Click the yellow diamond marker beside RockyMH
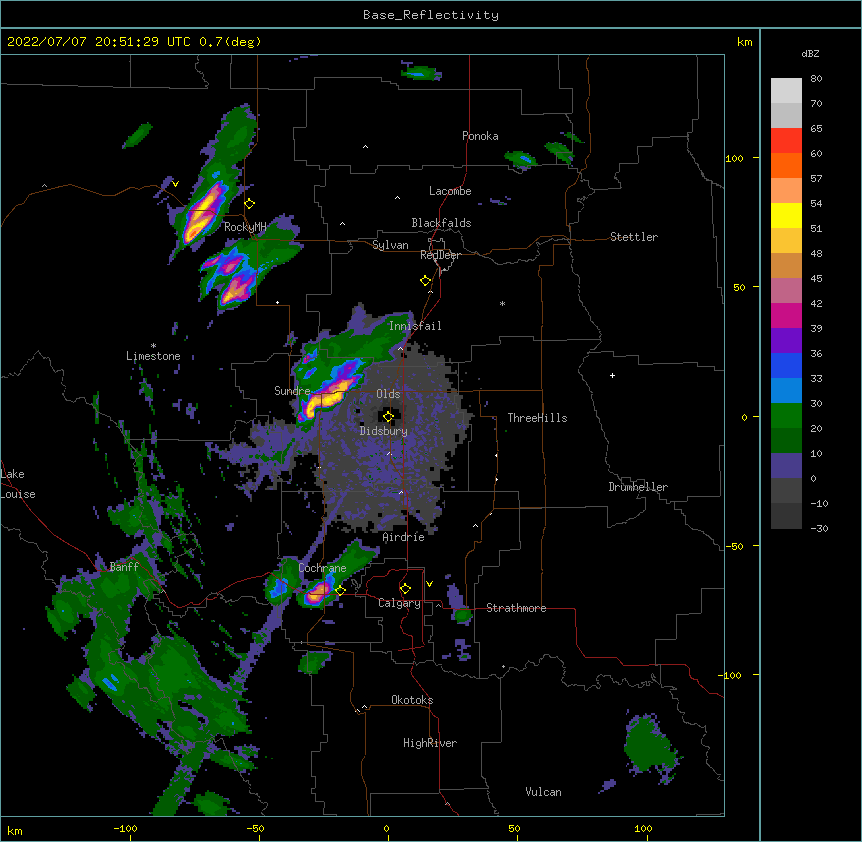 (x=250, y=204)
